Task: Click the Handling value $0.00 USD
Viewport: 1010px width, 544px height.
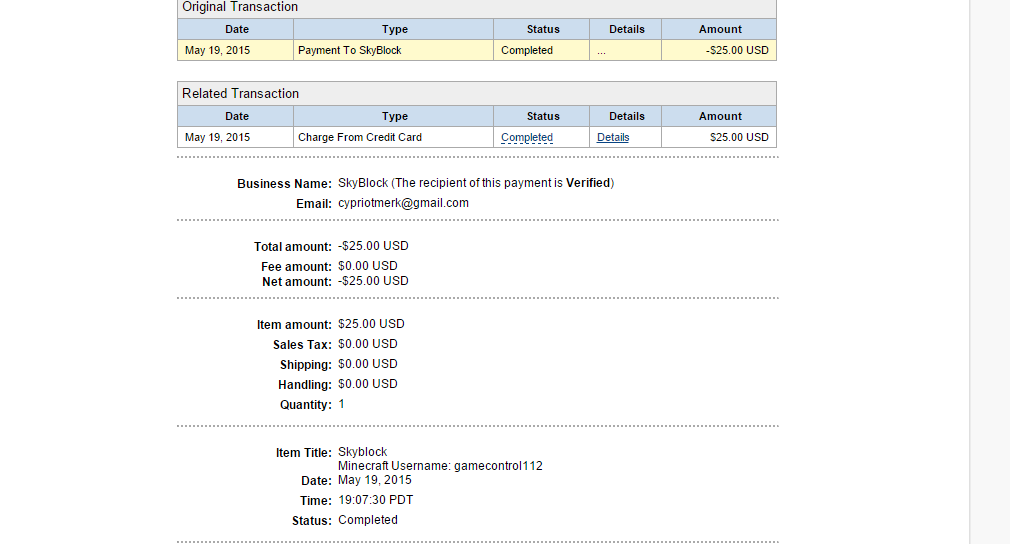Action: coord(367,384)
